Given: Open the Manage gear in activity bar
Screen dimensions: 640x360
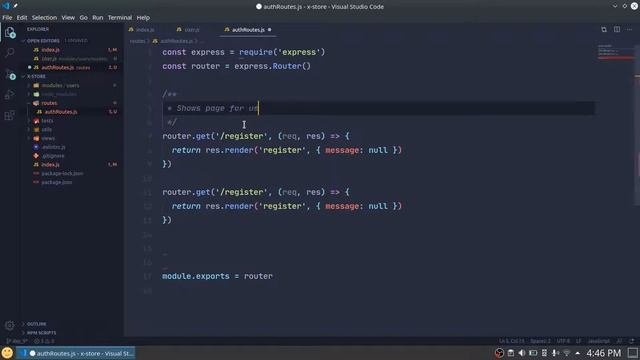Looking at the screenshot, I should point(9,325).
